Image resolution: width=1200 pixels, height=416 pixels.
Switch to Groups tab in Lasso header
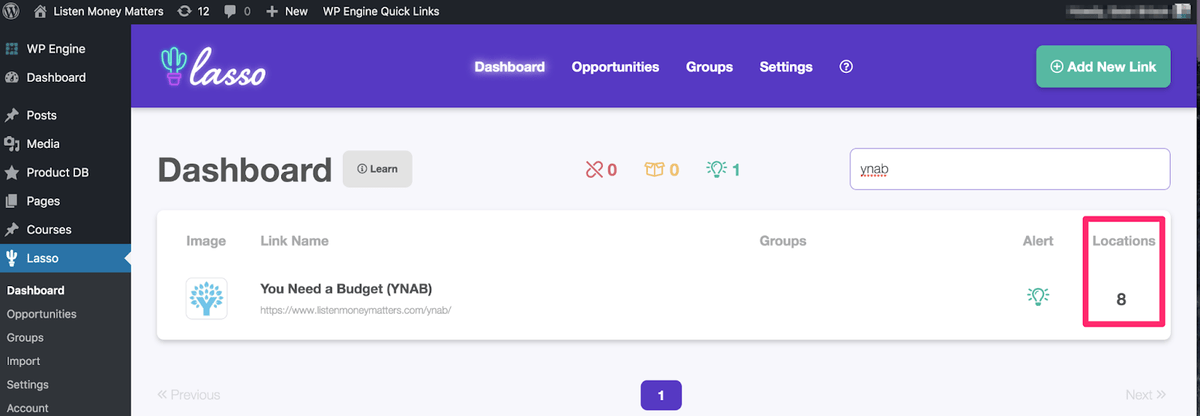coord(709,67)
